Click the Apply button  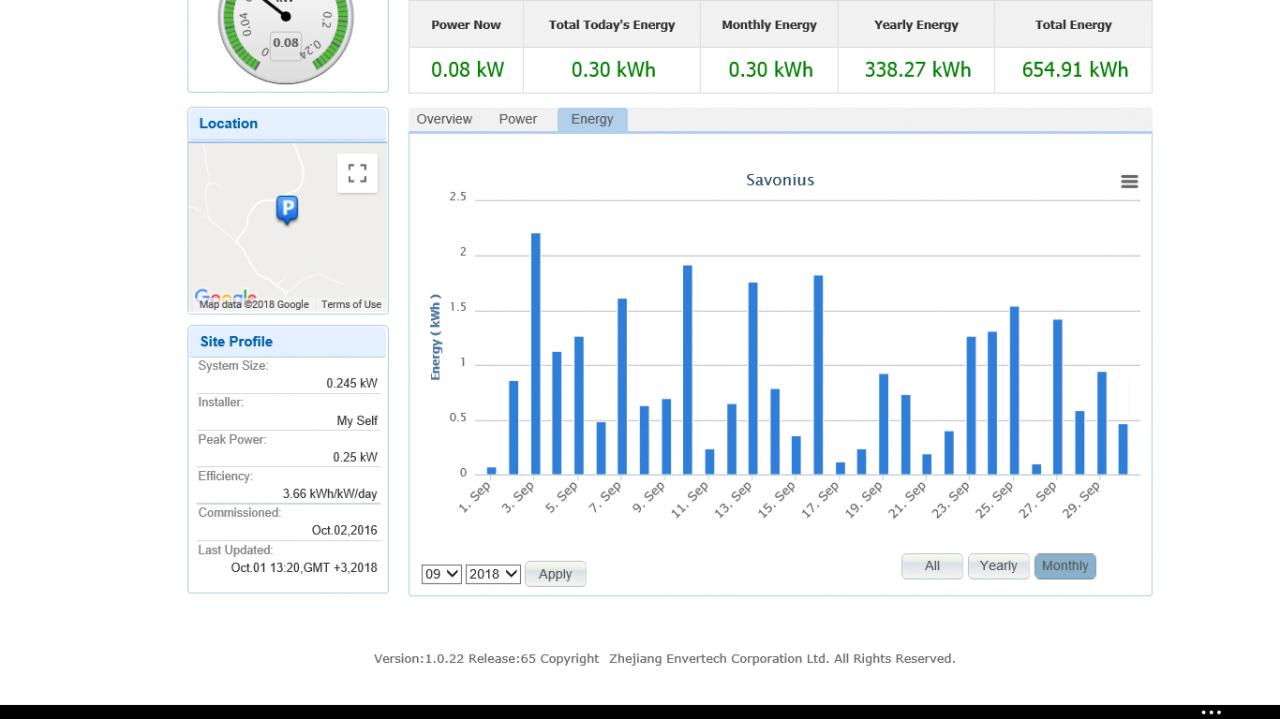[555, 574]
